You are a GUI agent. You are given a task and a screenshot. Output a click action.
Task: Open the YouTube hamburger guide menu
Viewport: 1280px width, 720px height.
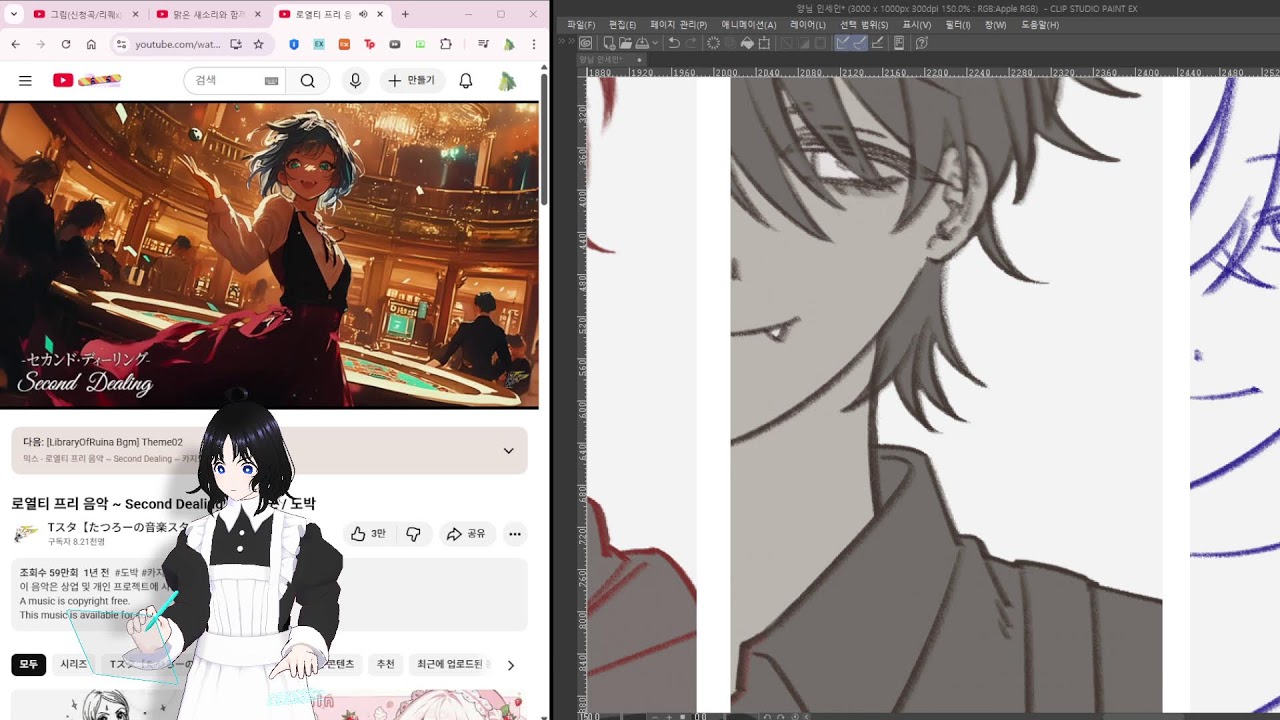tap(25, 80)
